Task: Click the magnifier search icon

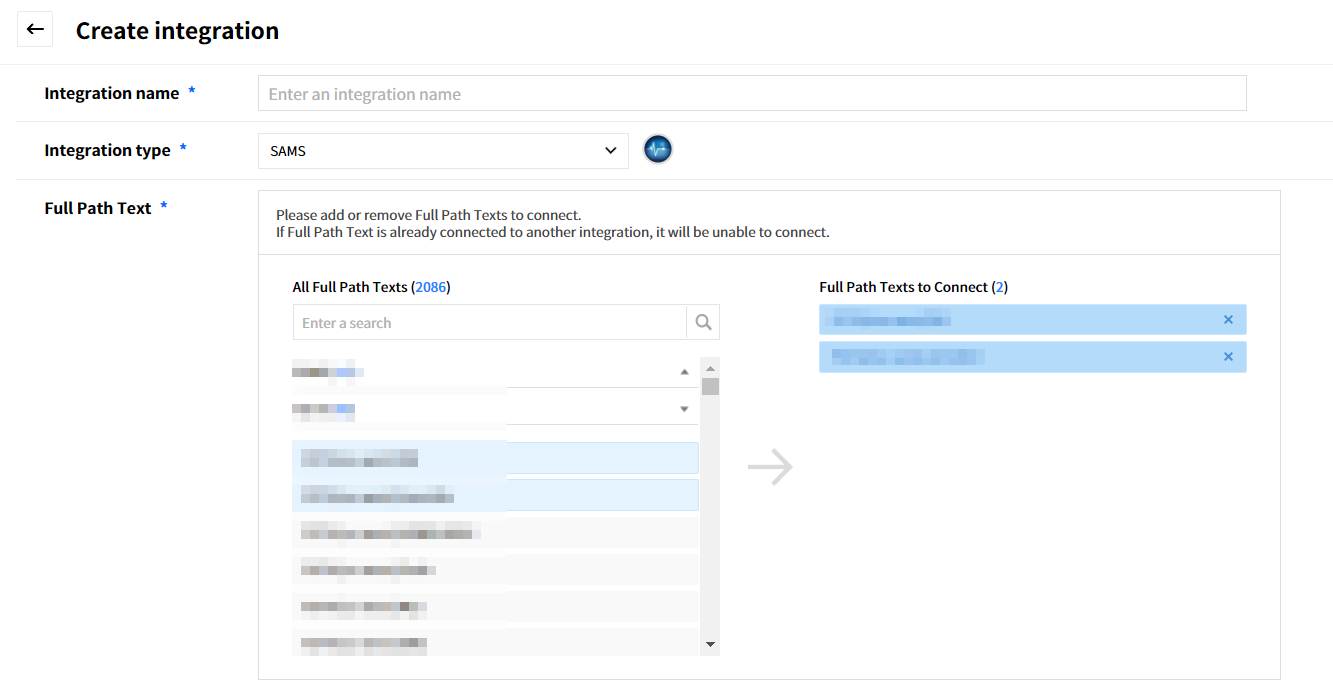Action: point(703,322)
